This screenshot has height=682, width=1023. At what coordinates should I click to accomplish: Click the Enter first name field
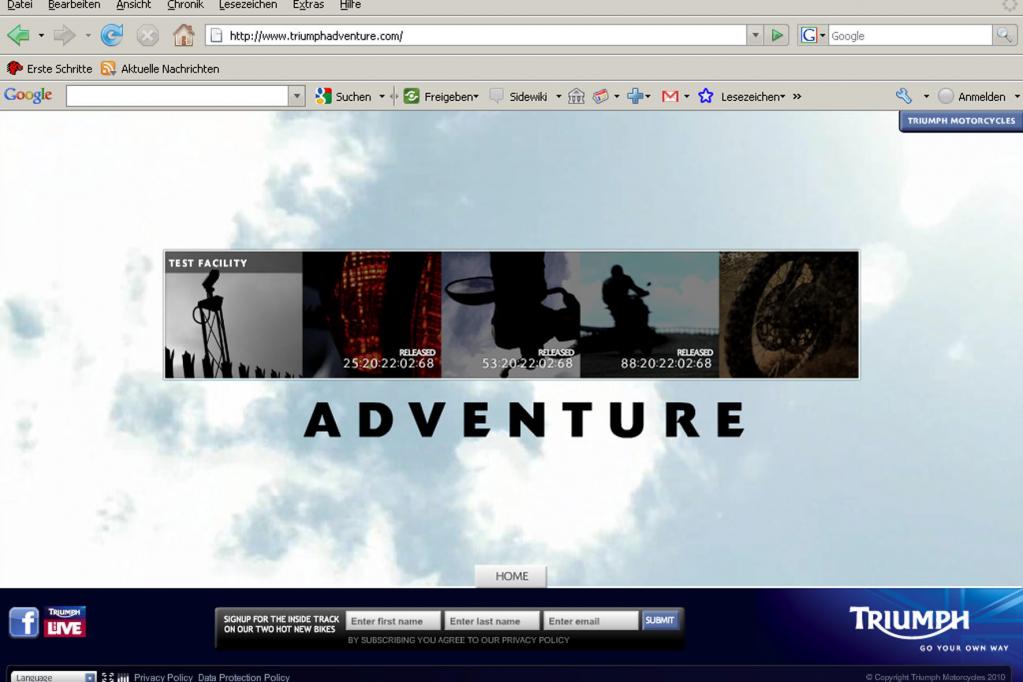click(393, 621)
